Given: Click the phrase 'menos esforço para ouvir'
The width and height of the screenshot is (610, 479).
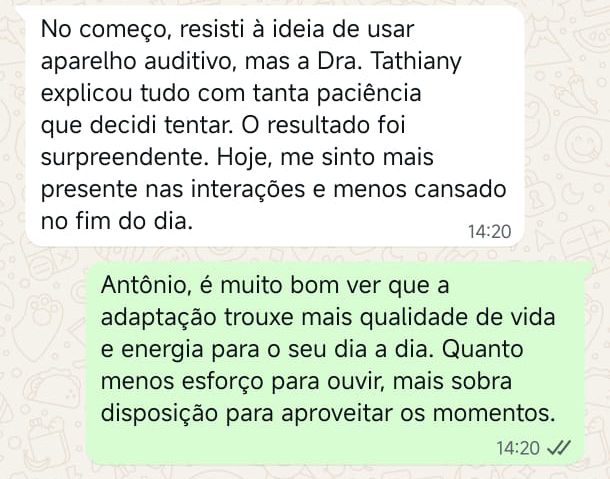Looking at the screenshot, I should (x=242, y=382).
